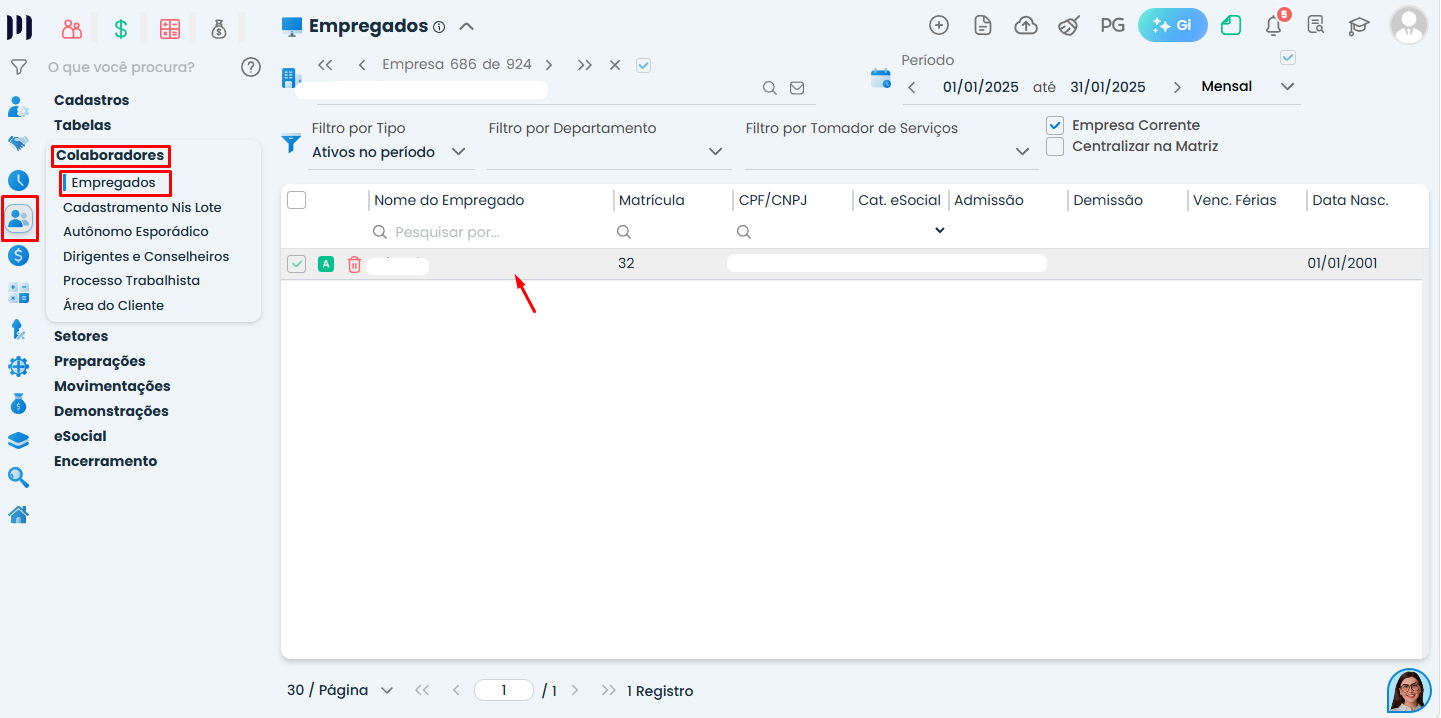Open the people module icon in top bar
This screenshot has height=718, width=1441.
[71, 29]
